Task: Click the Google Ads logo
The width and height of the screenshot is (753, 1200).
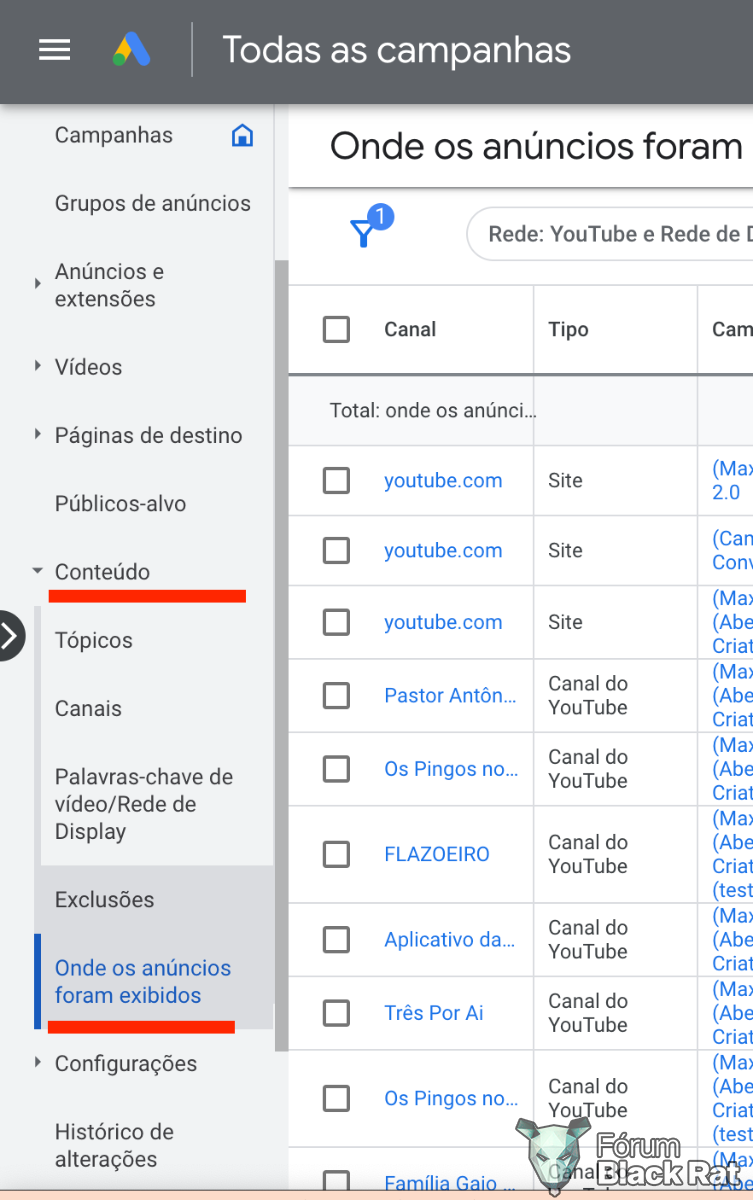Action: 131,50
